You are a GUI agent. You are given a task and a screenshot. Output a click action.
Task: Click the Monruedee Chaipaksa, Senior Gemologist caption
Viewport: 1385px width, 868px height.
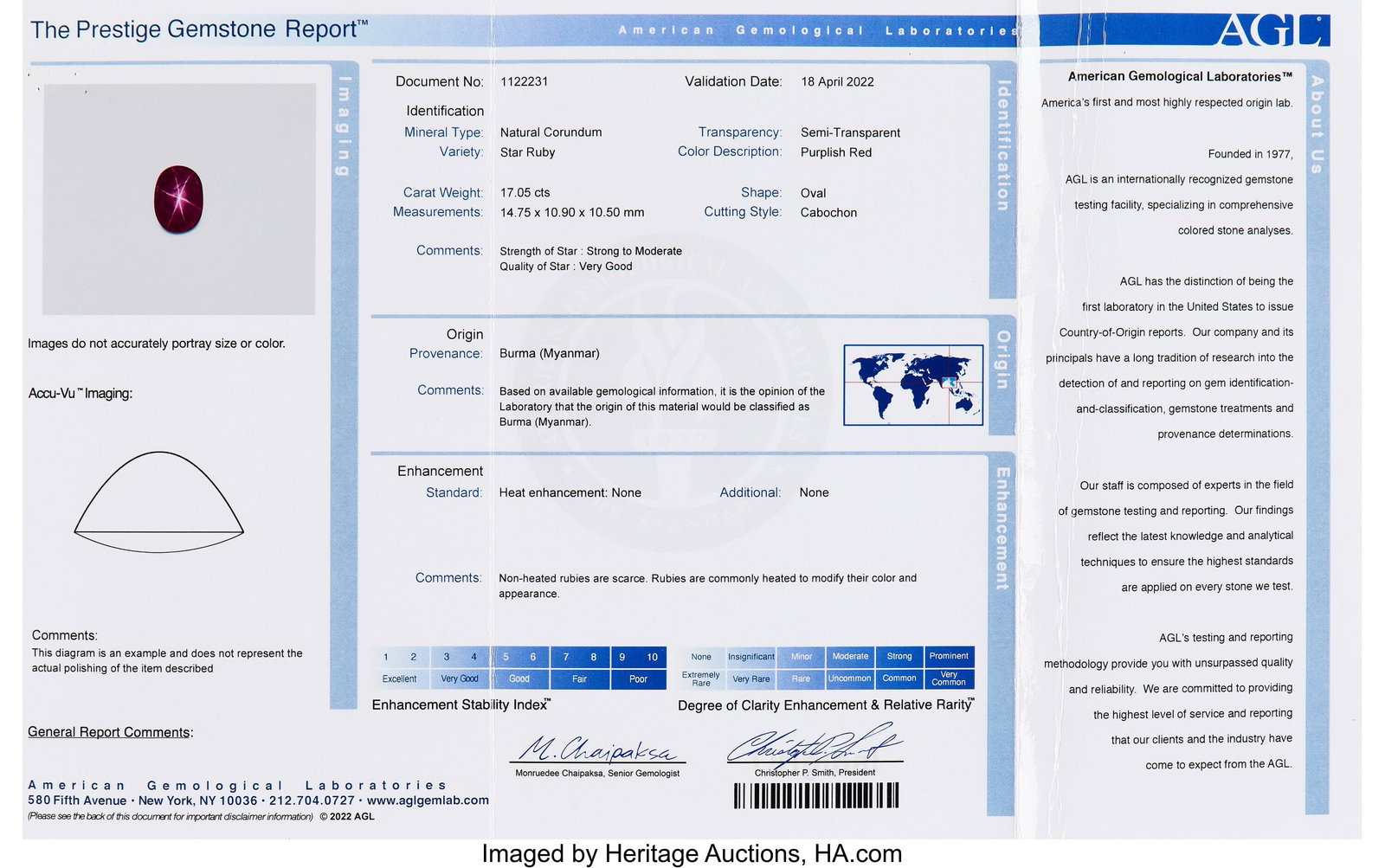(x=597, y=774)
